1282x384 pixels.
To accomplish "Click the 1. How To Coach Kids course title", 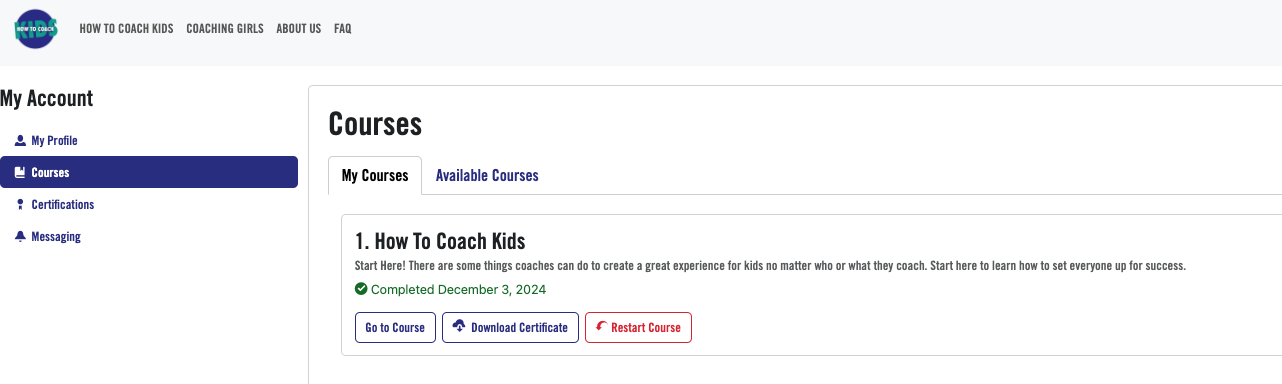I will tap(440, 241).
